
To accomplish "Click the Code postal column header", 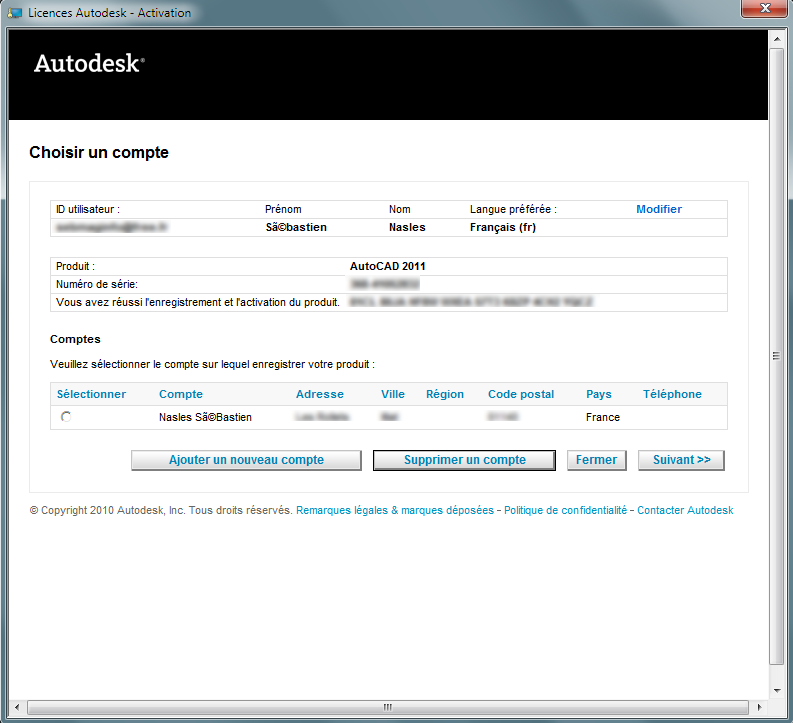I will click(x=520, y=394).
